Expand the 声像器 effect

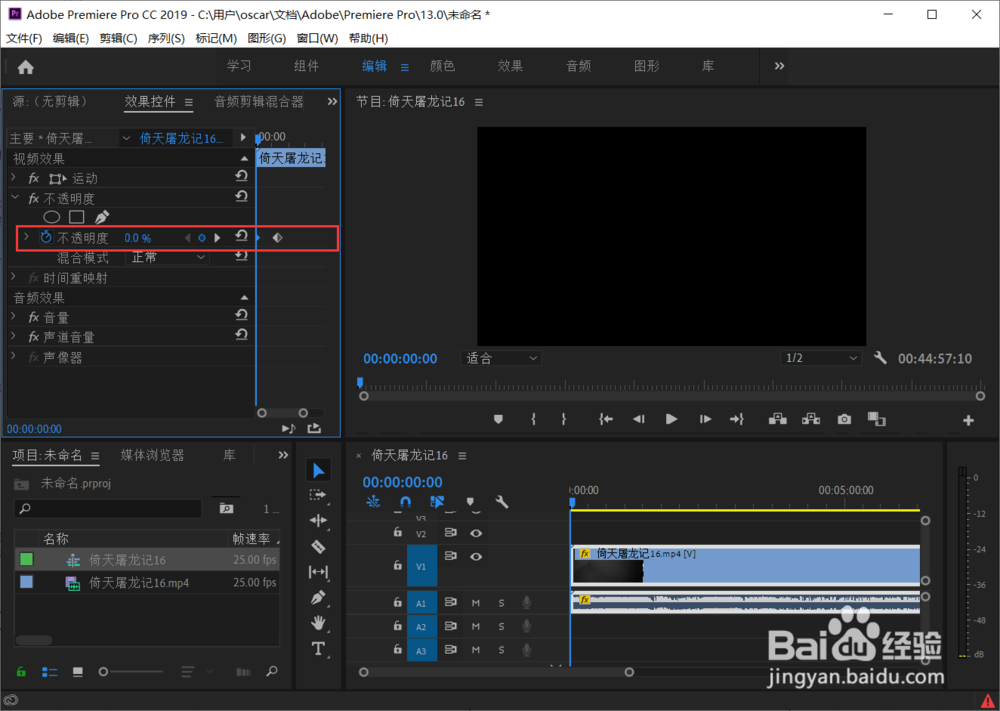13,356
